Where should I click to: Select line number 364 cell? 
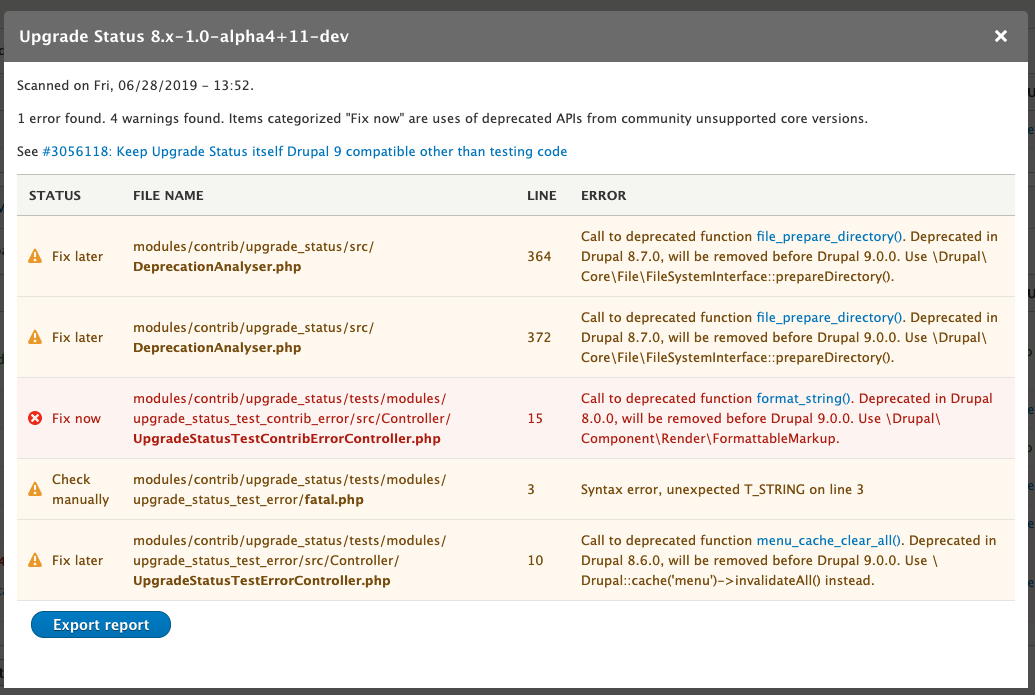pyautogui.click(x=539, y=256)
